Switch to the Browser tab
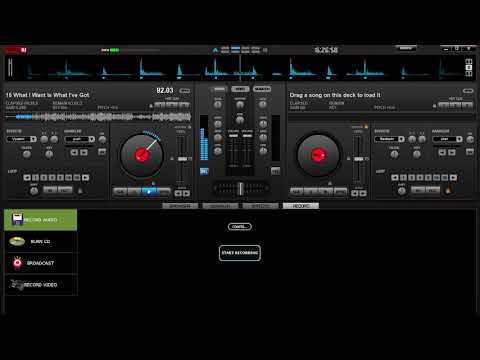This screenshot has width=480, height=360. point(180,206)
